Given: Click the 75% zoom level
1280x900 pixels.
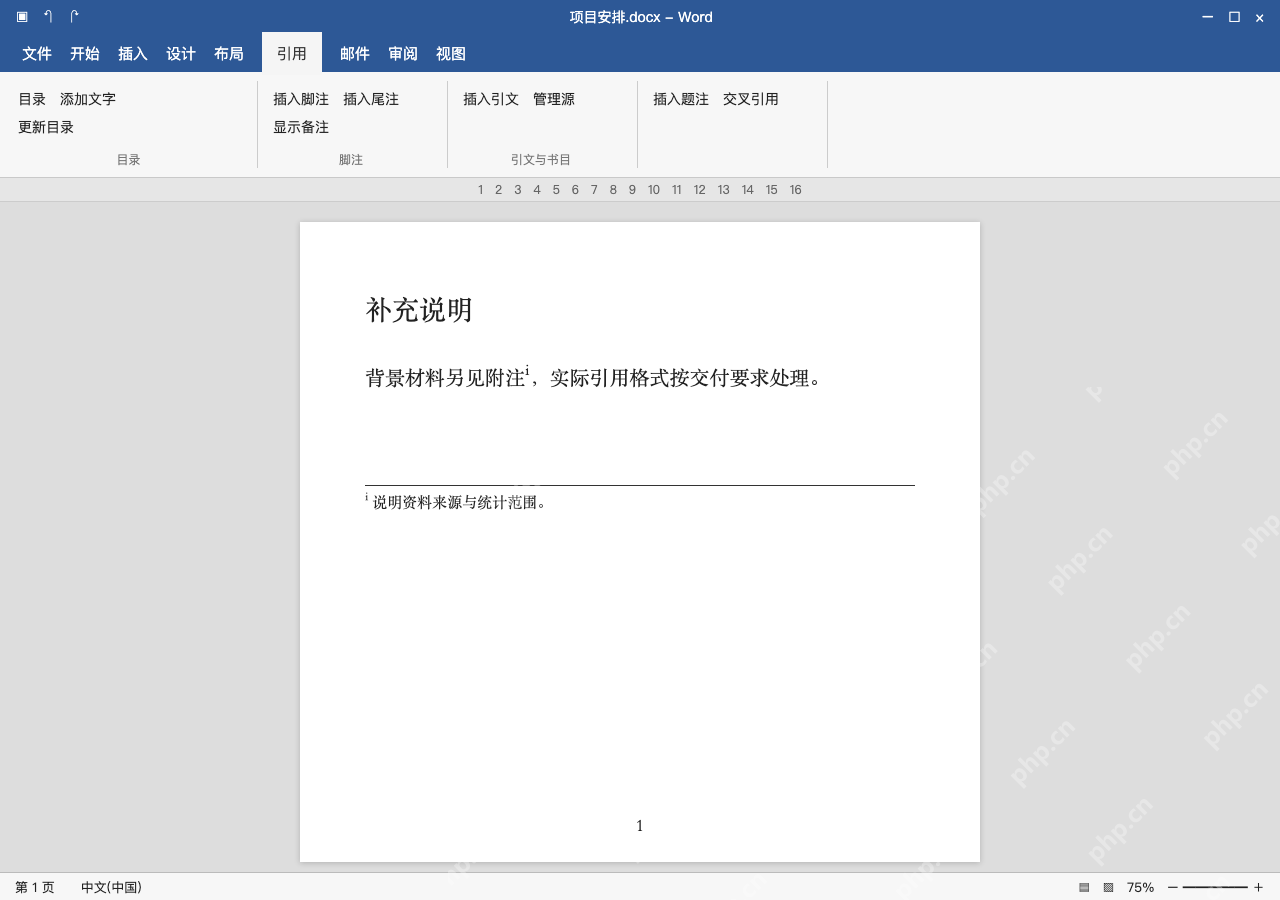Looking at the screenshot, I should pos(1140,887).
